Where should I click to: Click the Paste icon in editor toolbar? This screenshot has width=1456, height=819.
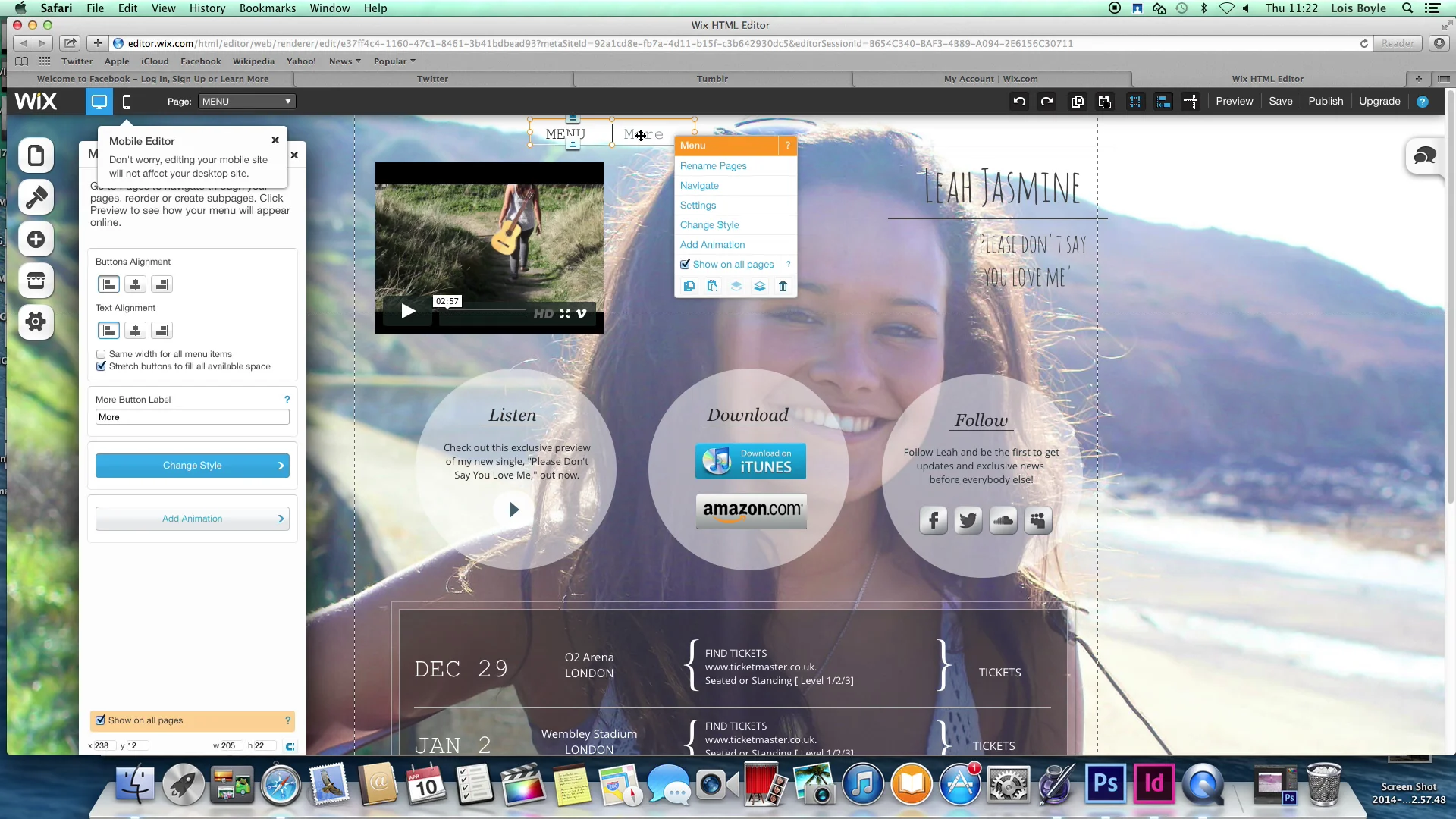pyautogui.click(x=1105, y=102)
